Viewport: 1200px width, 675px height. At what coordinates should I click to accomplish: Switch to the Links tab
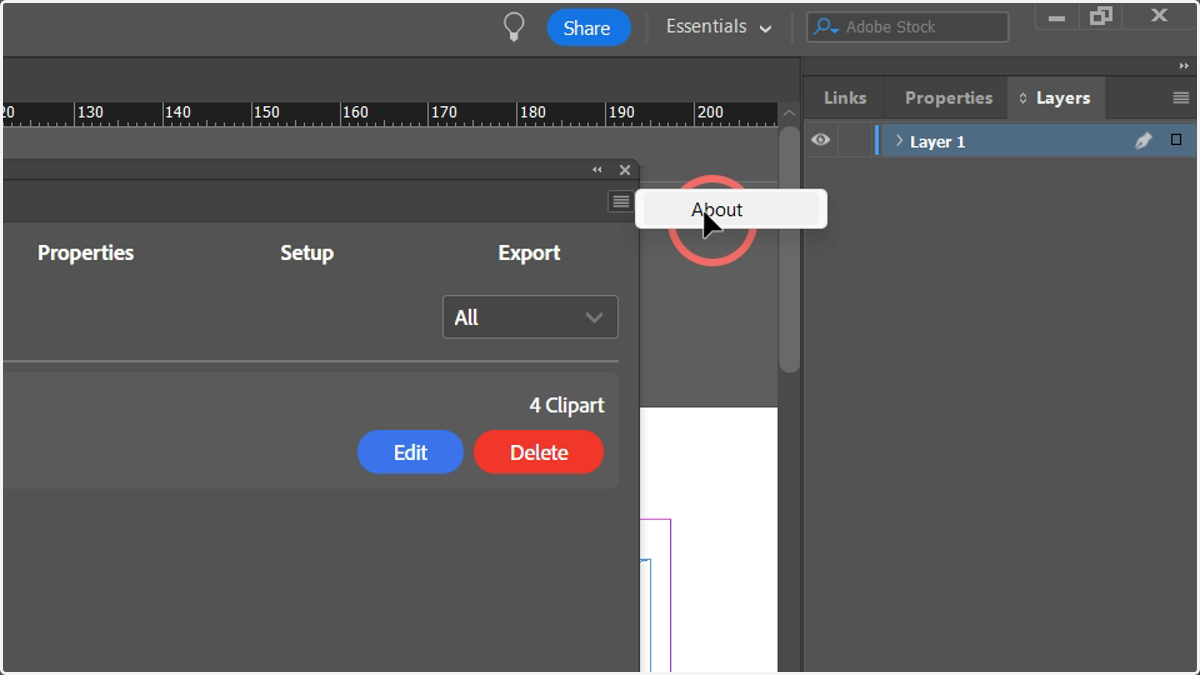click(x=845, y=98)
